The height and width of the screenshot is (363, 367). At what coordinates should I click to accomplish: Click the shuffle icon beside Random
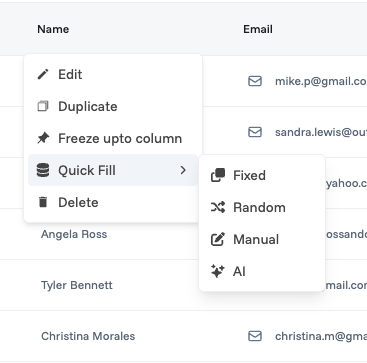click(x=218, y=207)
